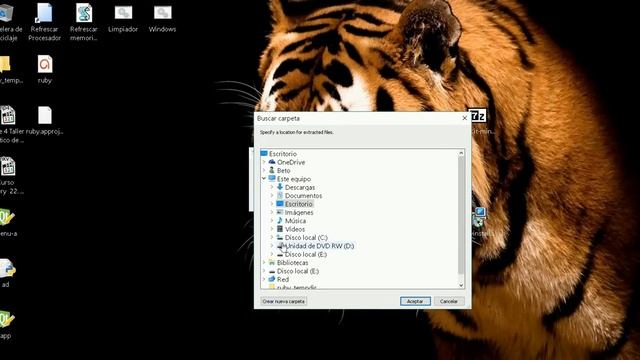Select Unidad de DVD RW (D:)
This screenshot has width=640, height=360.
click(x=319, y=246)
